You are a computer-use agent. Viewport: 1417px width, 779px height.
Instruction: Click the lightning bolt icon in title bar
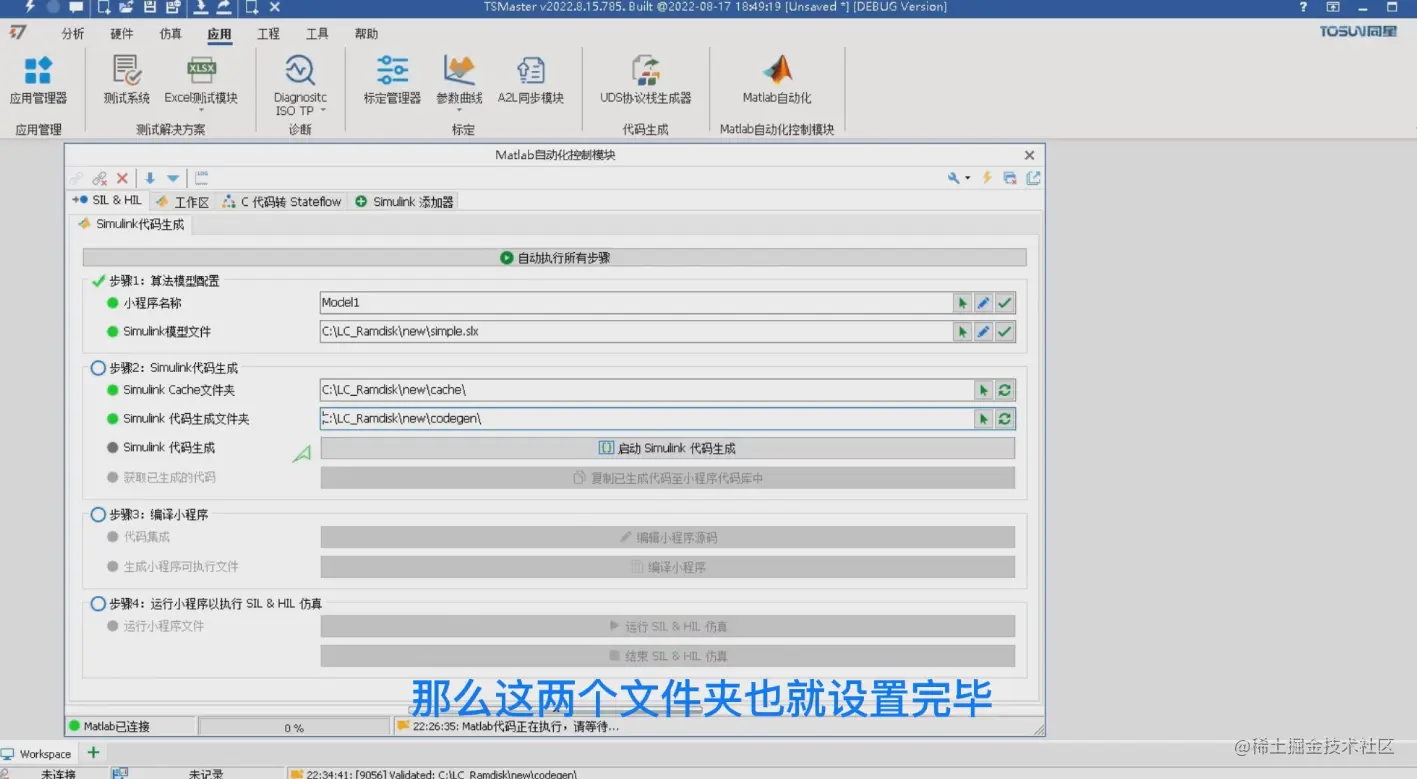pos(30,7)
